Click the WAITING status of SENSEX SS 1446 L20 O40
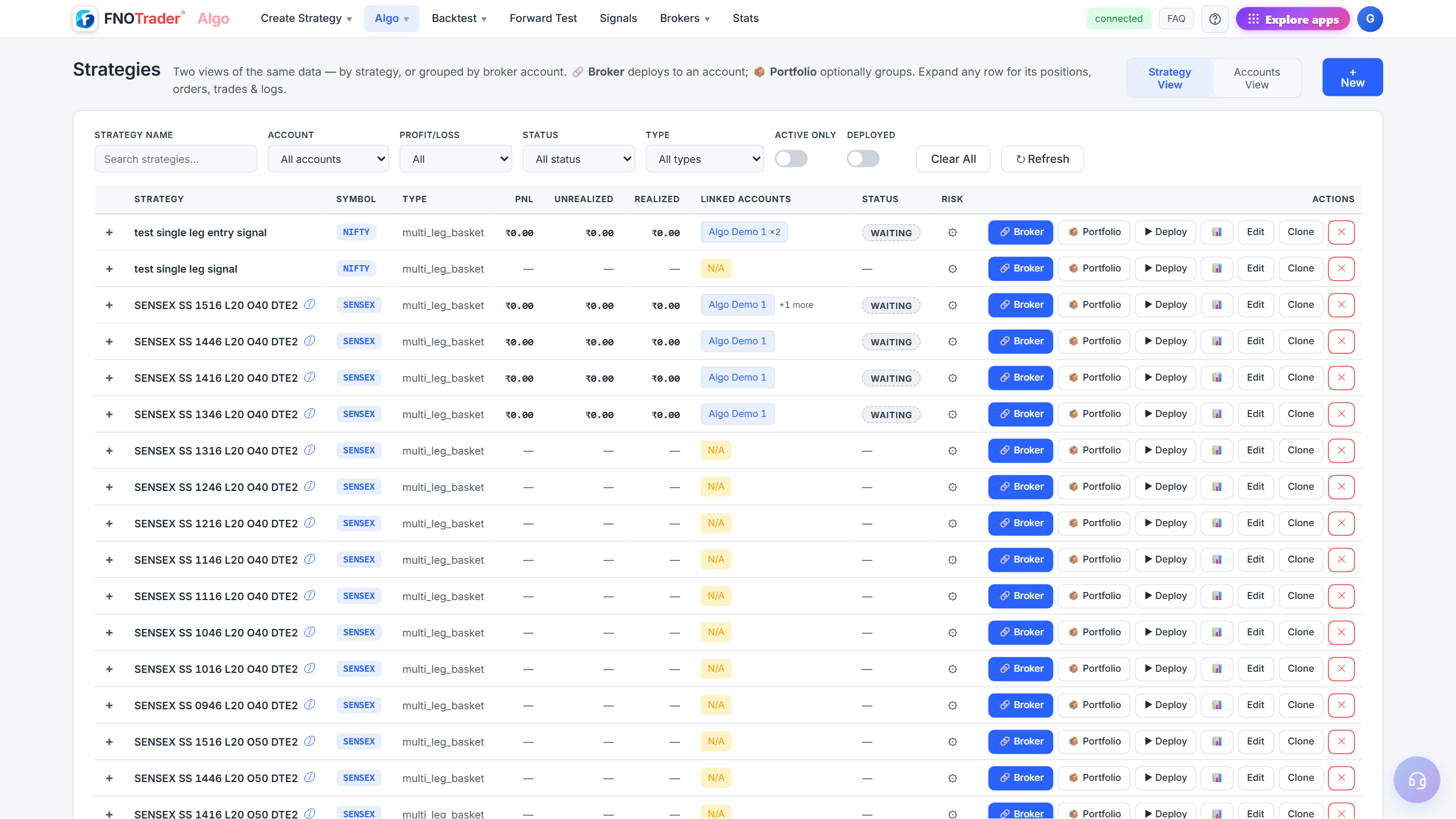This screenshot has width=1456, height=819. [891, 342]
